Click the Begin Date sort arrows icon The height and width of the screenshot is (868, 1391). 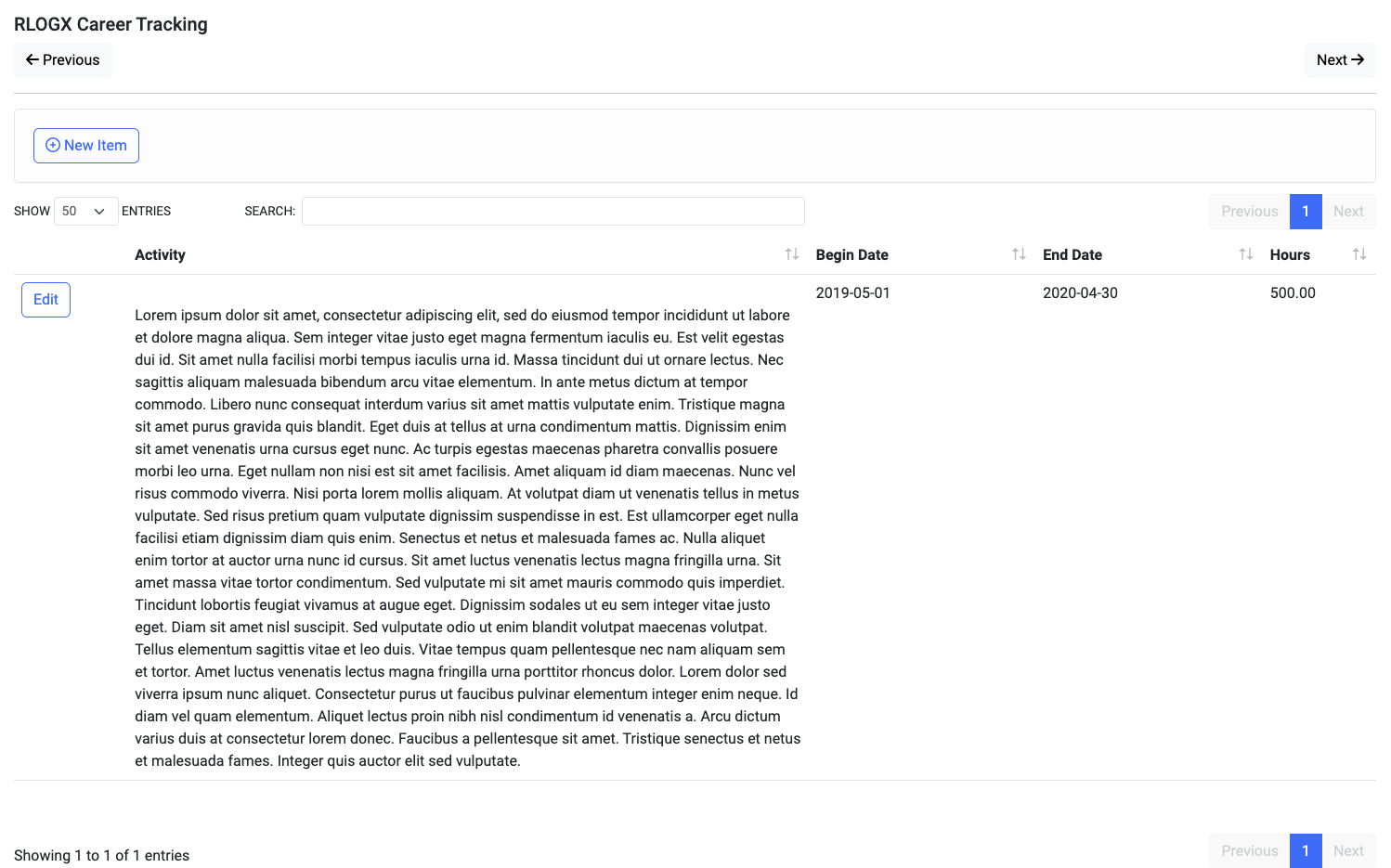(x=1019, y=254)
